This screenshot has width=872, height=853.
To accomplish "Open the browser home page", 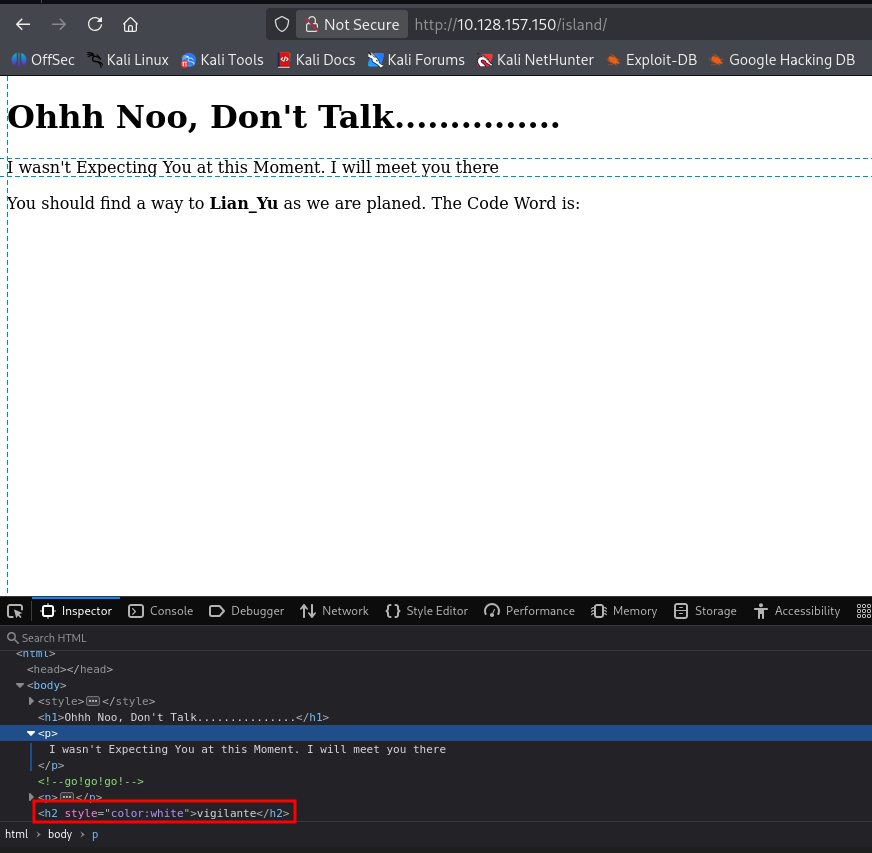I will (x=130, y=24).
